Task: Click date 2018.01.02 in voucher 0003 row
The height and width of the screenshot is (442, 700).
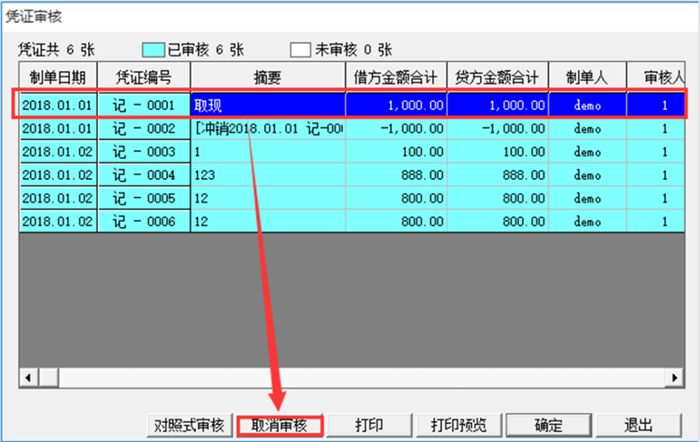Action: pyautogui.click(x=58, y=152)
